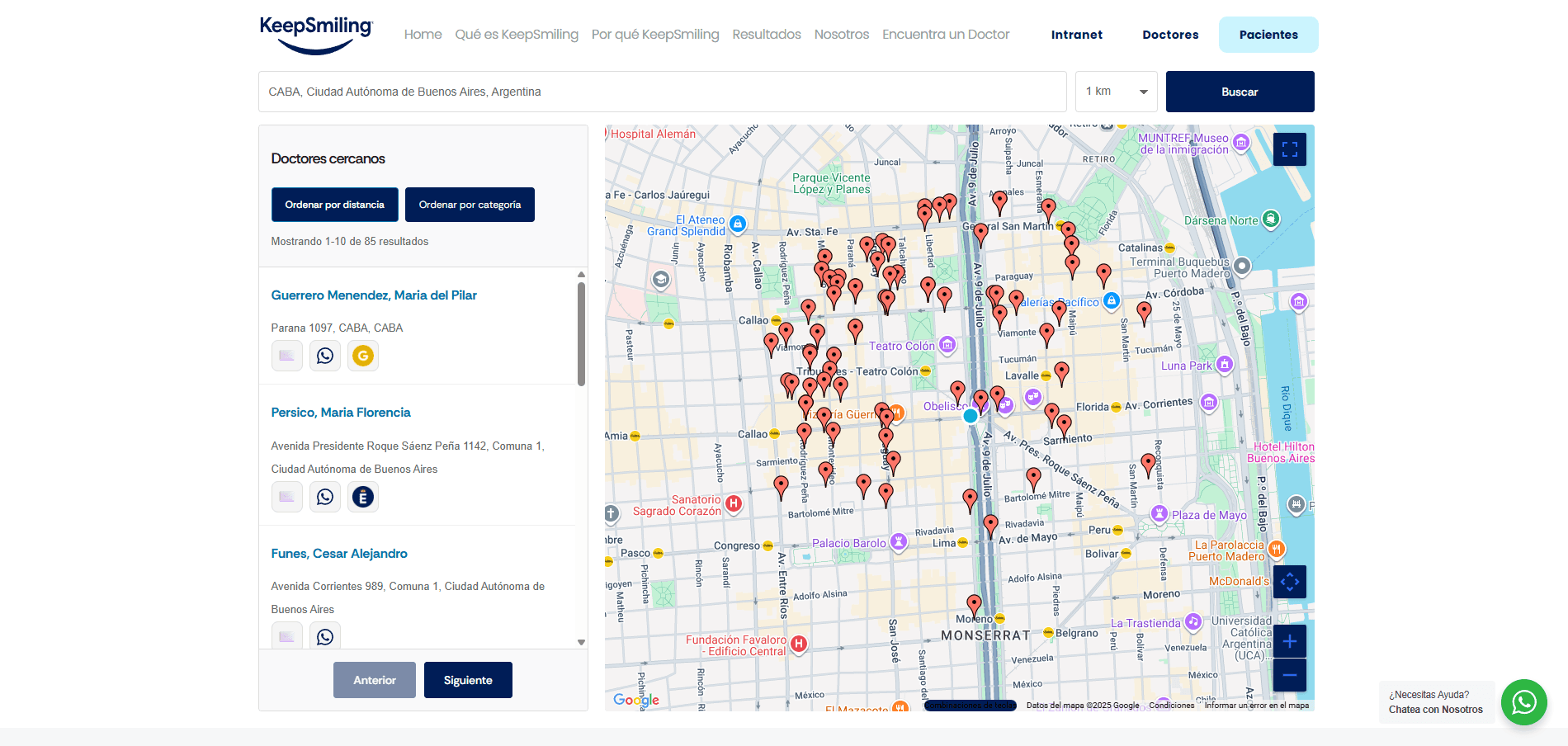
Task: Zoom out of the map
Action: [1289, 675]
